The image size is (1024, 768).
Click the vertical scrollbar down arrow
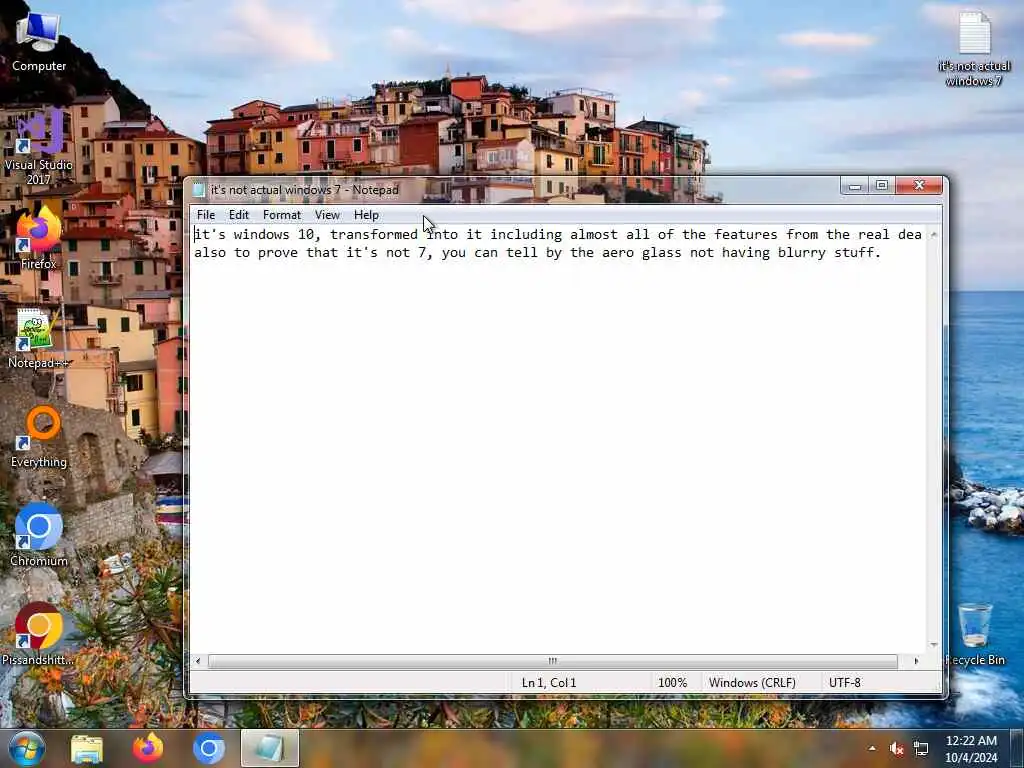tap(934, 645)
